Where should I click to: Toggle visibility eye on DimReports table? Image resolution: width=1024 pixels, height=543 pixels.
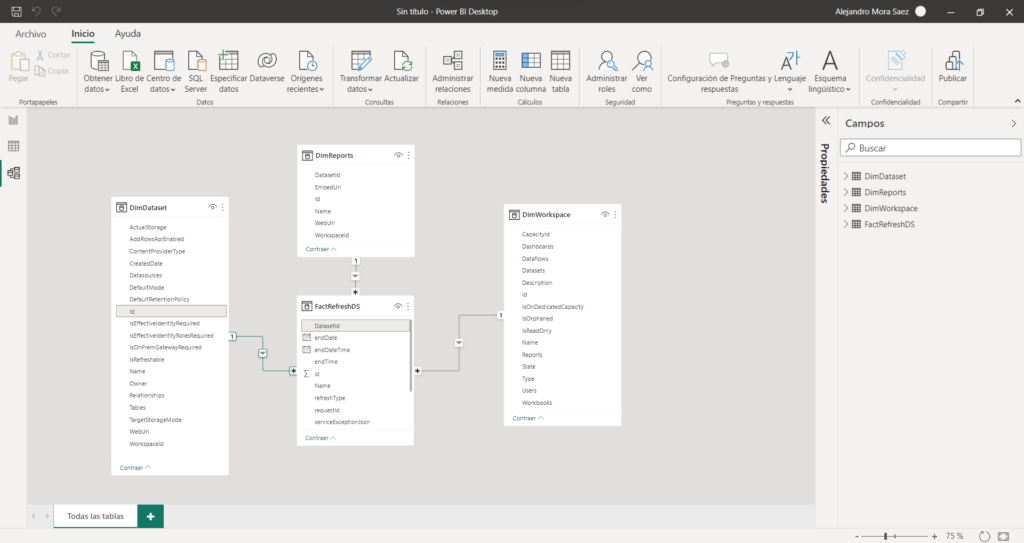click(x=398, y=155)
